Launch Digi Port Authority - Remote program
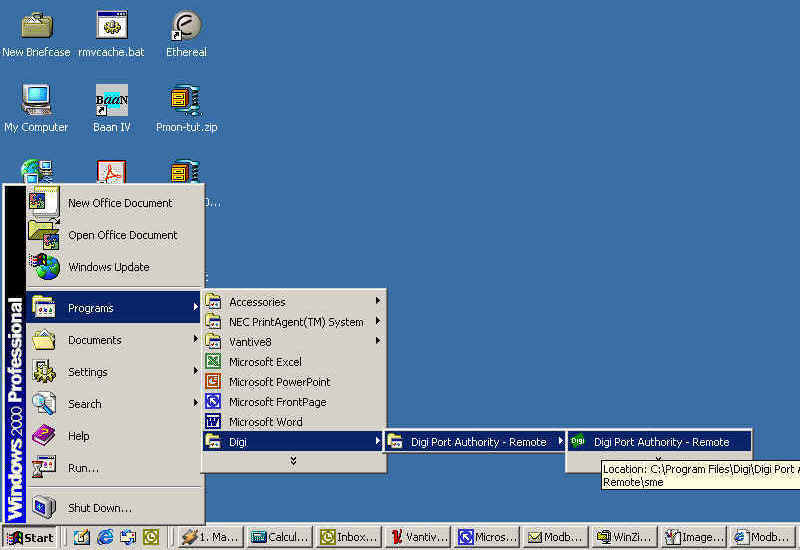 coord(660,442)
